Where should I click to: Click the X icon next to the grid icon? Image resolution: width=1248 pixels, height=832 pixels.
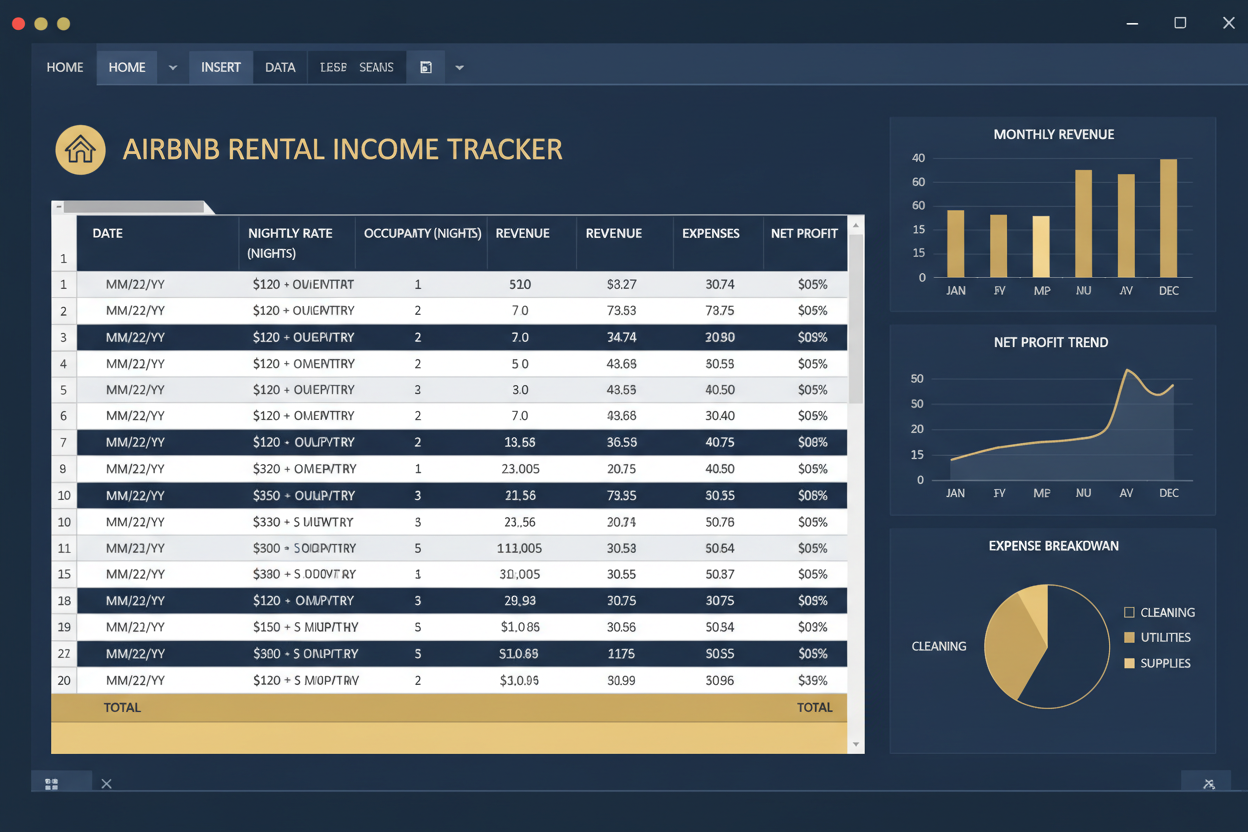[106, 784]
